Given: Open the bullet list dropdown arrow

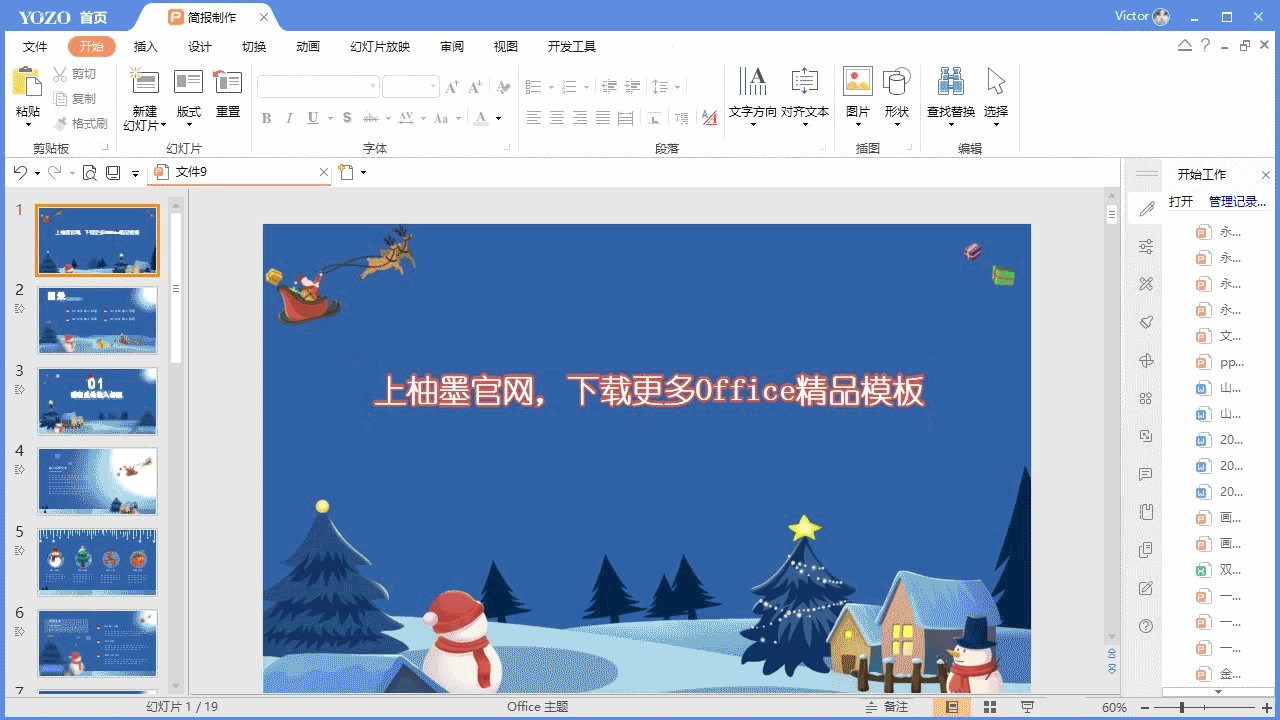Looking at the screenshot, I should point(551,87).
